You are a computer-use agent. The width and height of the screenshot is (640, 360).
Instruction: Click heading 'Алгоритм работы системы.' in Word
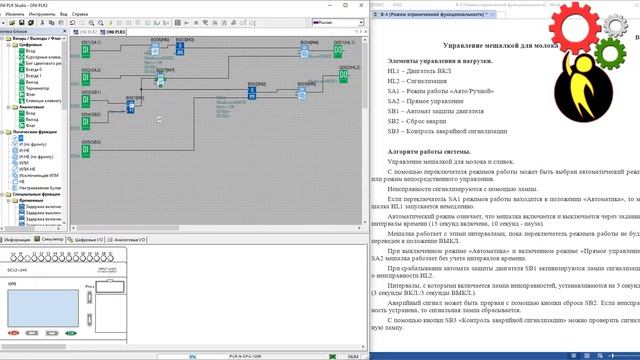point(429,152)
